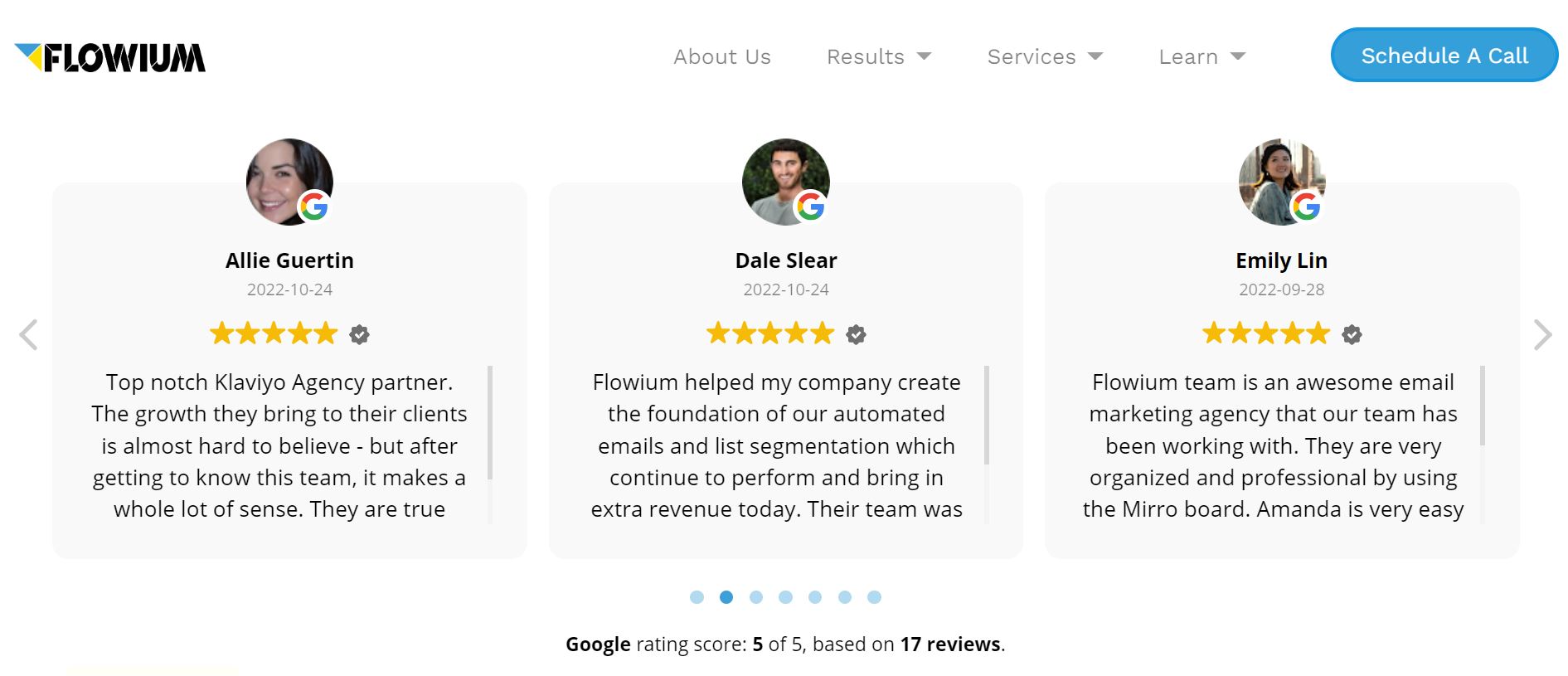Click the previous reviews left arrow
Image resolution: width=1568 pixels, height=676 pixels.
click(29, 335)
